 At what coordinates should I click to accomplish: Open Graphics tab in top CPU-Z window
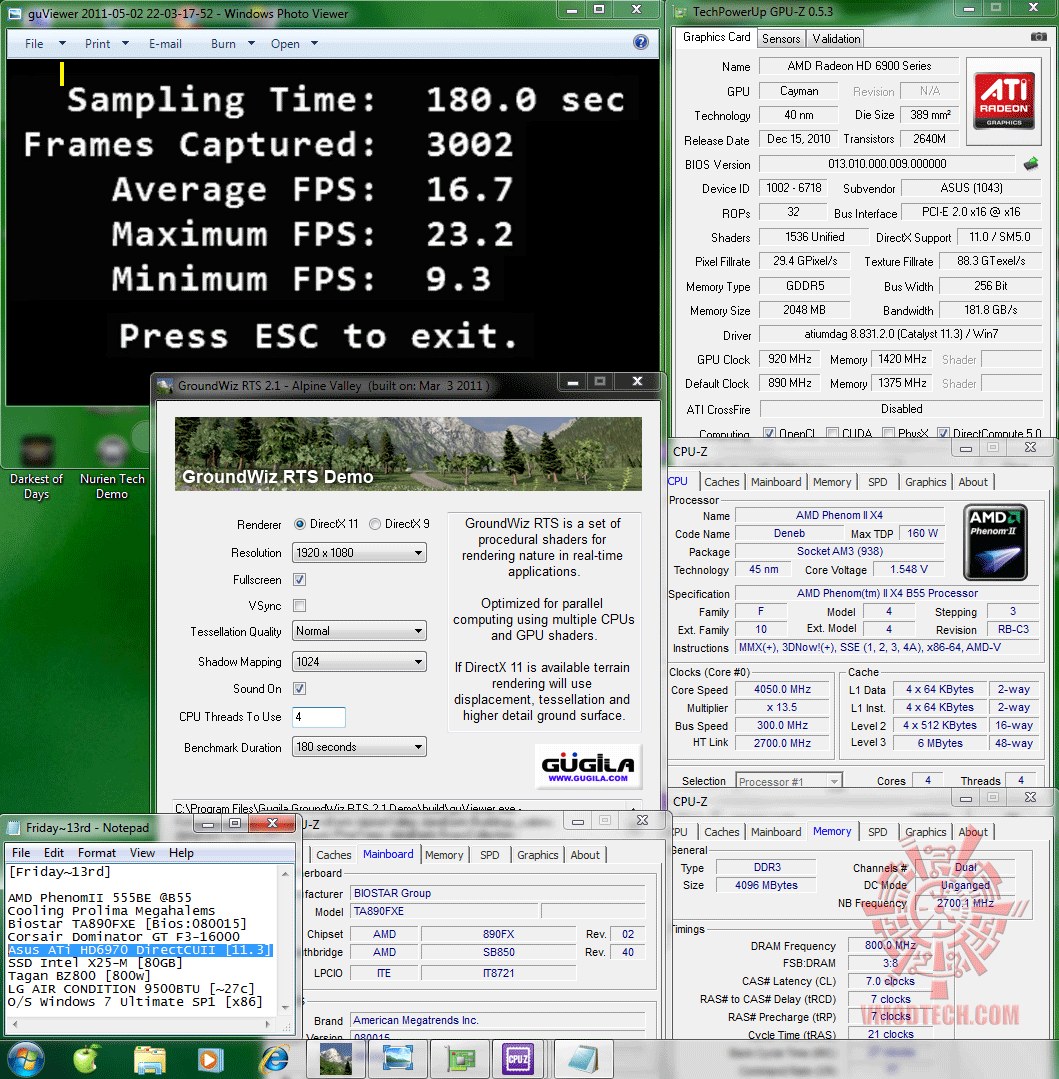926,482
